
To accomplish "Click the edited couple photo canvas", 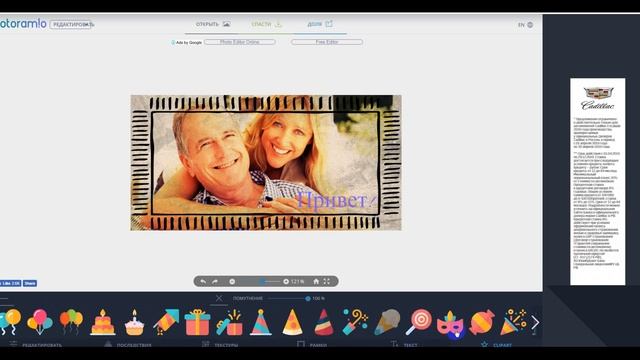I will point(266,163).
